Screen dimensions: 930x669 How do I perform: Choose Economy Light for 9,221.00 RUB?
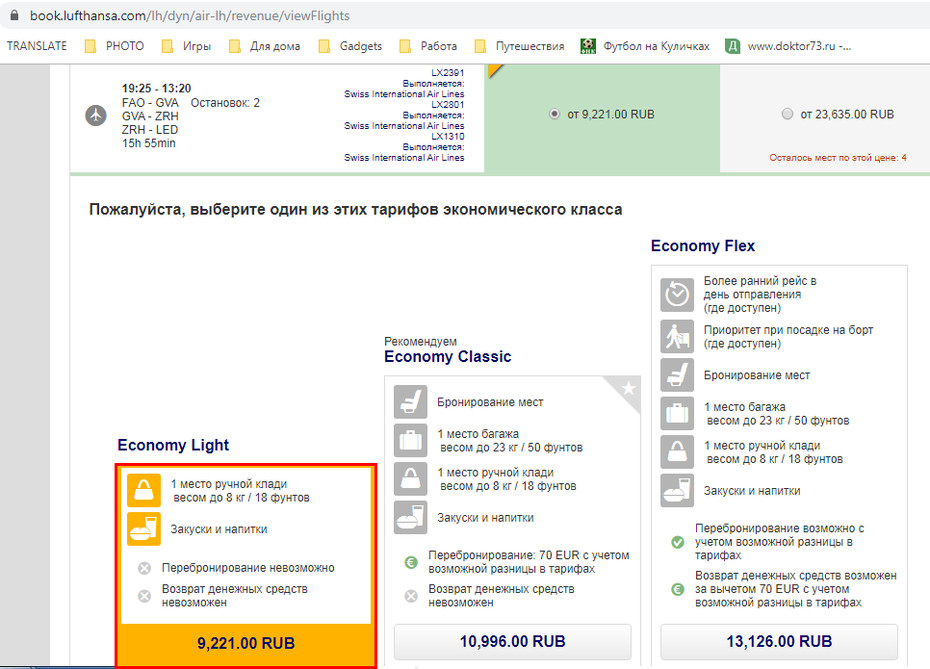(246, 643)
